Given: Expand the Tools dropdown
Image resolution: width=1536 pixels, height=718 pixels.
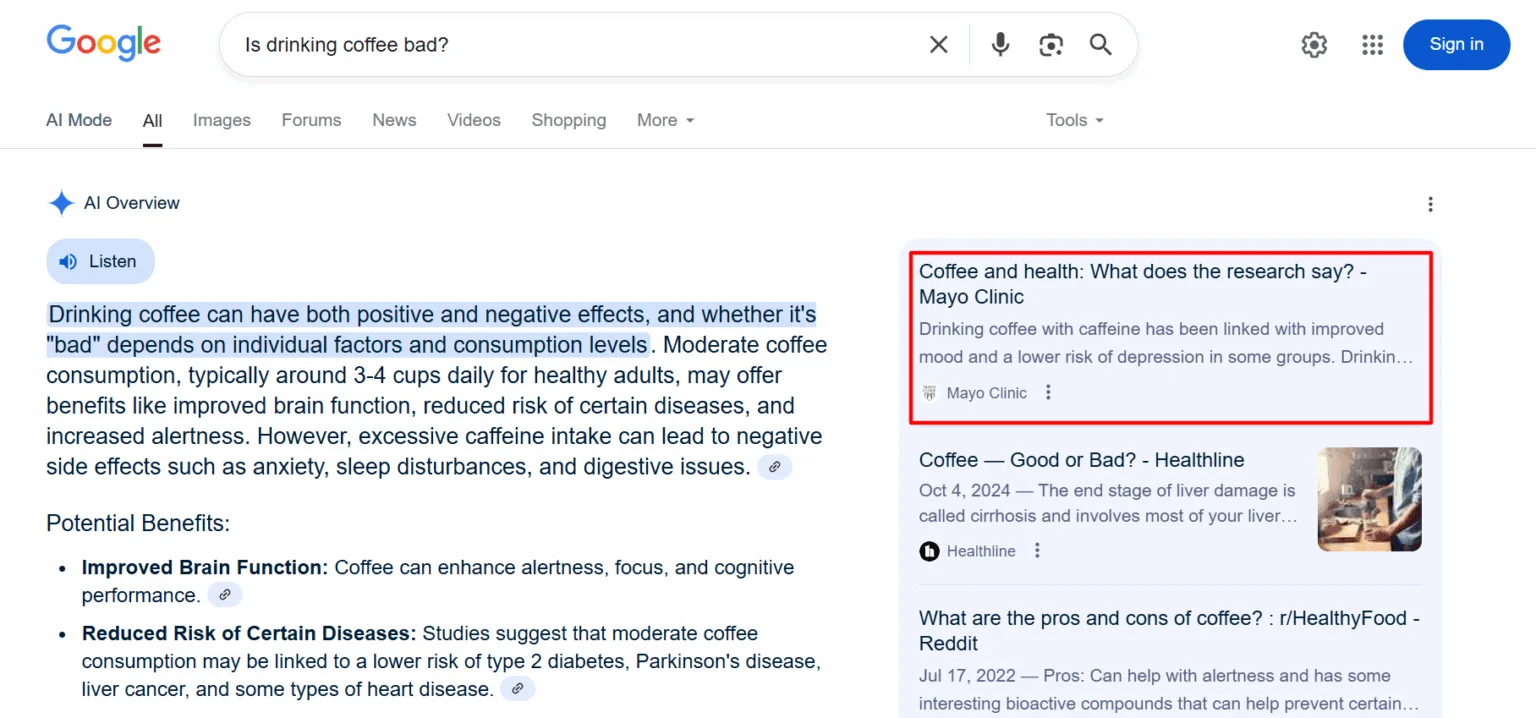Looking at the screenshot, I should pyautogui.click(x=1075, y=120).
